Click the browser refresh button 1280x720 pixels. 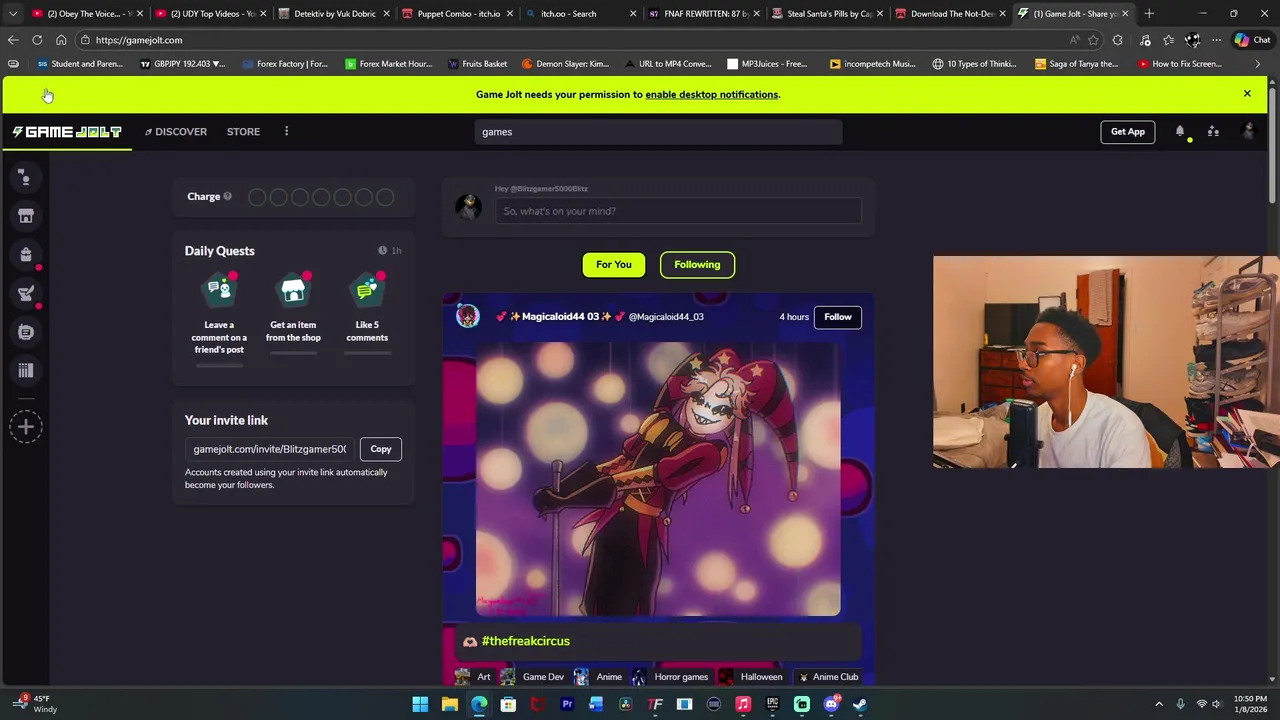coord(37,40)
